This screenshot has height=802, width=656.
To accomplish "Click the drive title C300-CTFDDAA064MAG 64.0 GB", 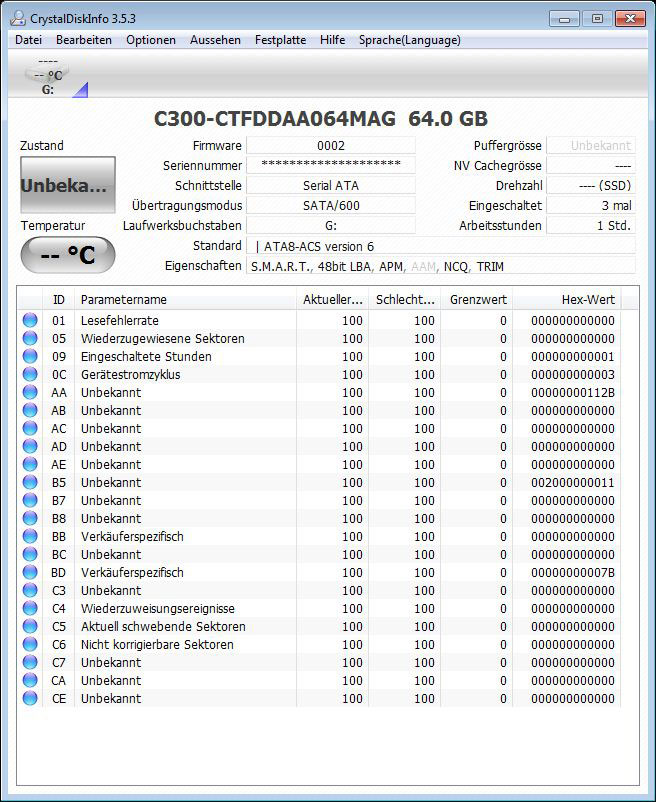I will click(x=321, y=119).
